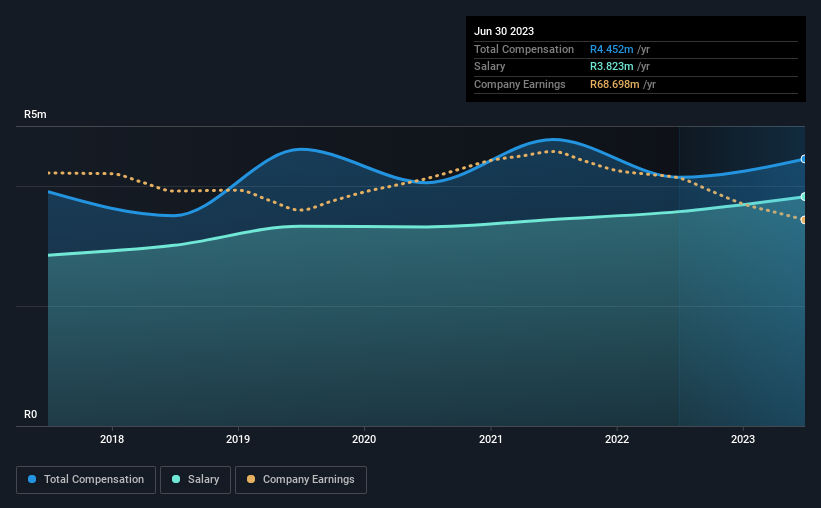Select the orange Company Earnings endpoint marker
This screenshot has width=821, height=508.
tap(804, 220)
